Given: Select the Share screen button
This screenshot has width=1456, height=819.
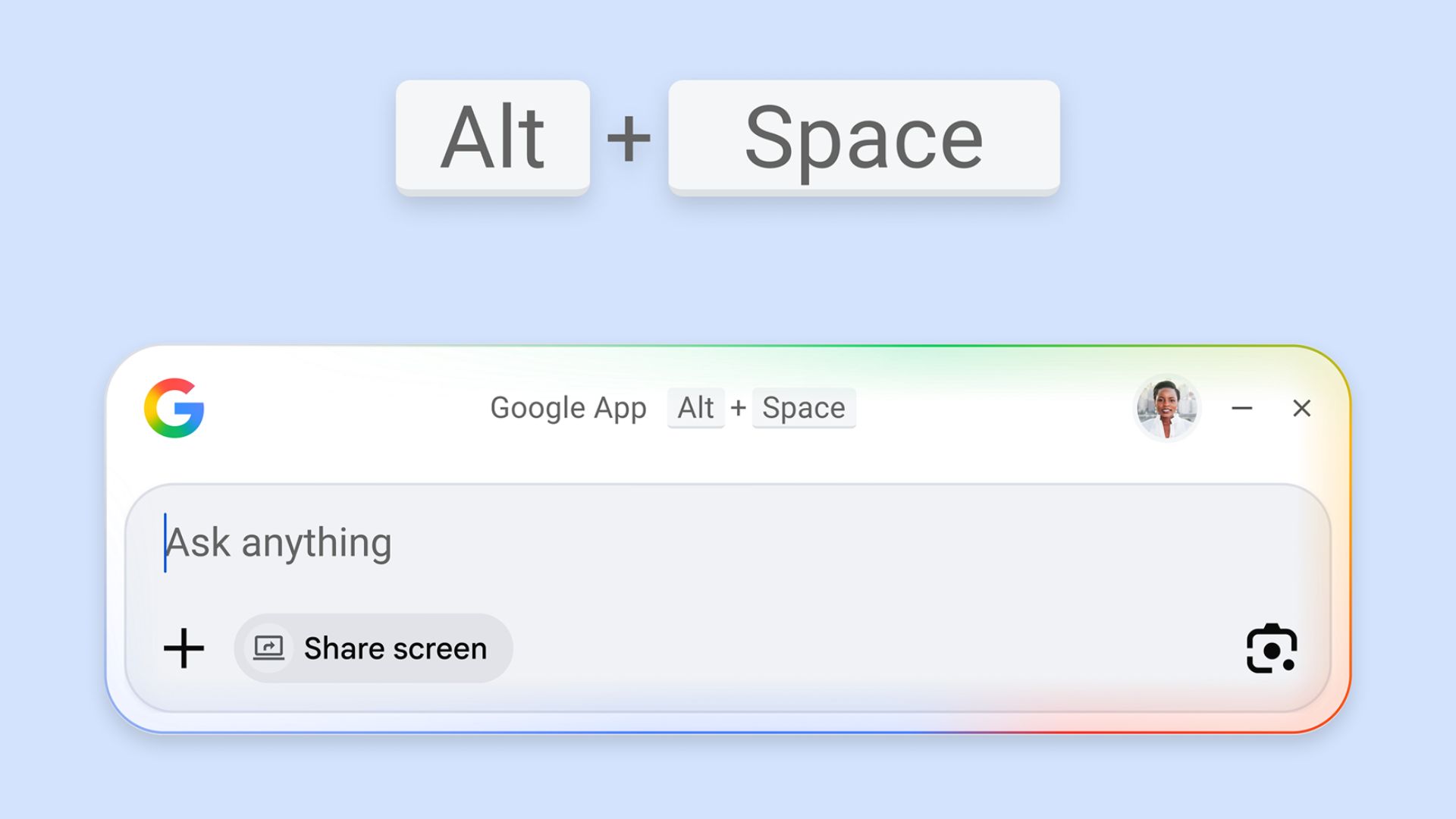Looking at the screenshot, I should tap(373, 648).
